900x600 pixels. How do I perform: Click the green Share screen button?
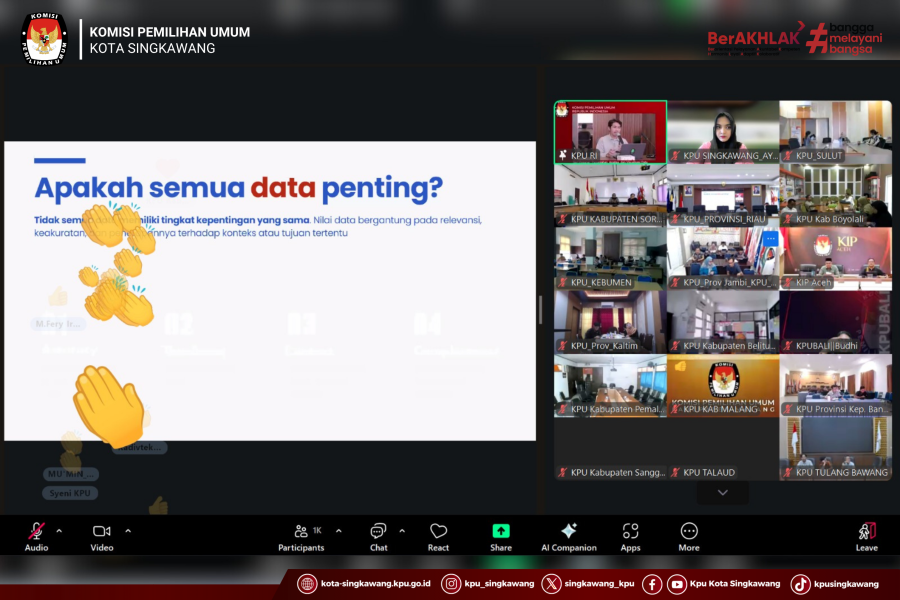click(x=501, y=536)
